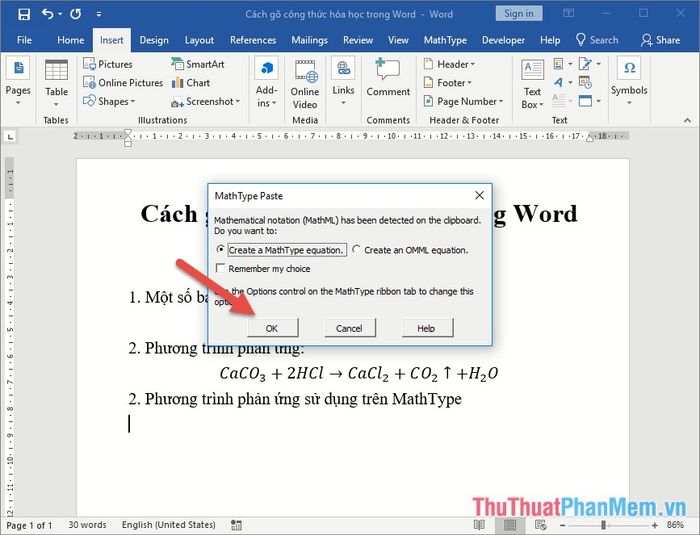Image resolution: width=700 pixels, height=535 pixels.
Task: Insert Pictures from the Illustrations group
Action: point(108,64)
